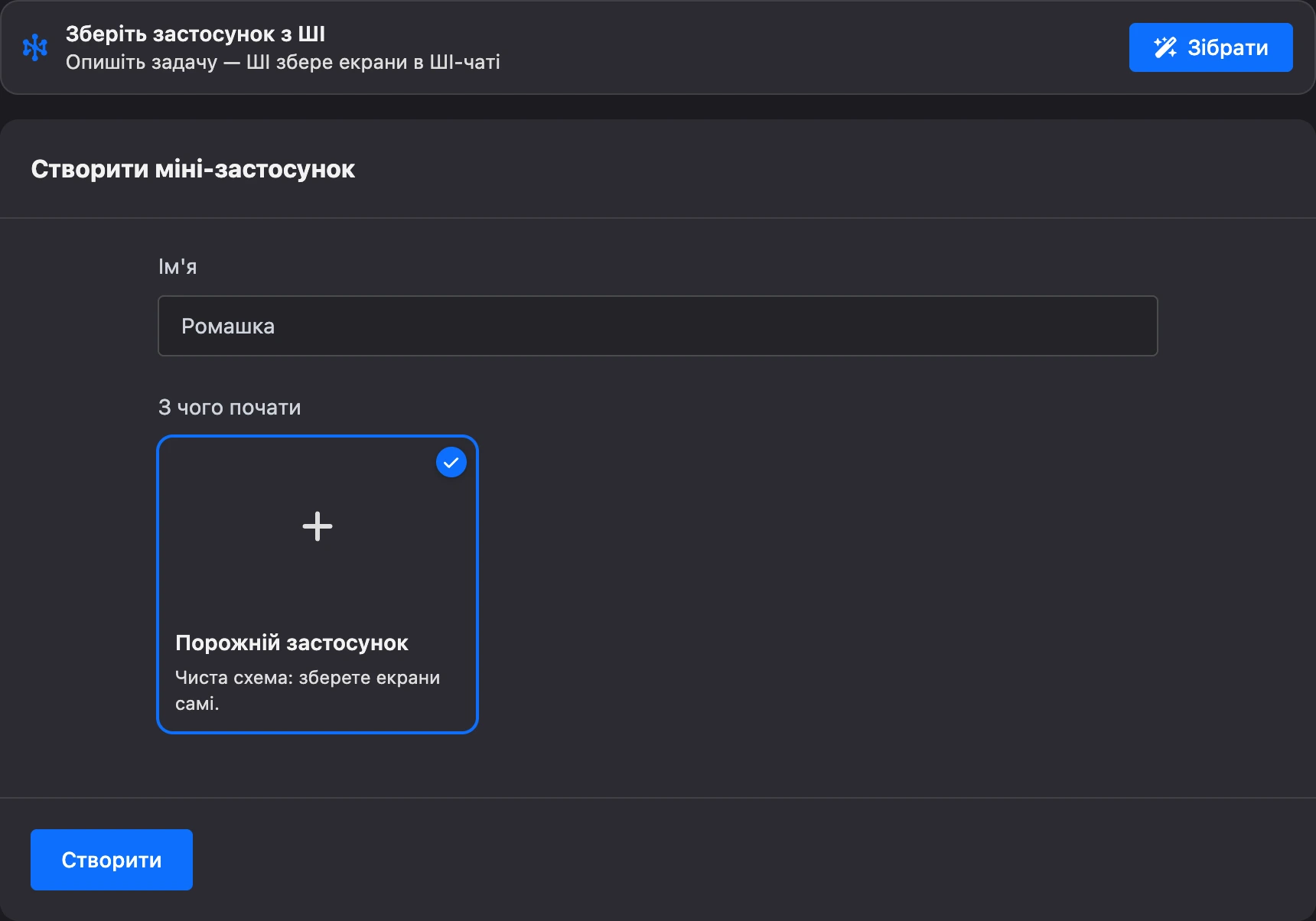Click the word Ромашка in the name field
The height and width of the screenshot is (921, 1316).
[x=228, y=326]
